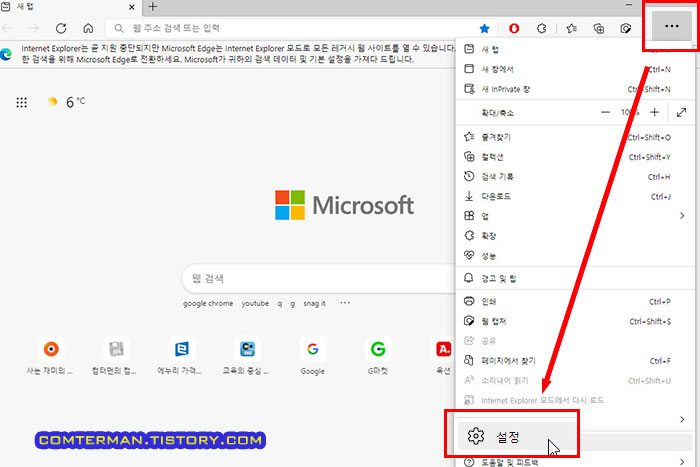Open 성능 (Performance) from menu
The height and width of the screenshot is (467, 700).
pos(575,255)
